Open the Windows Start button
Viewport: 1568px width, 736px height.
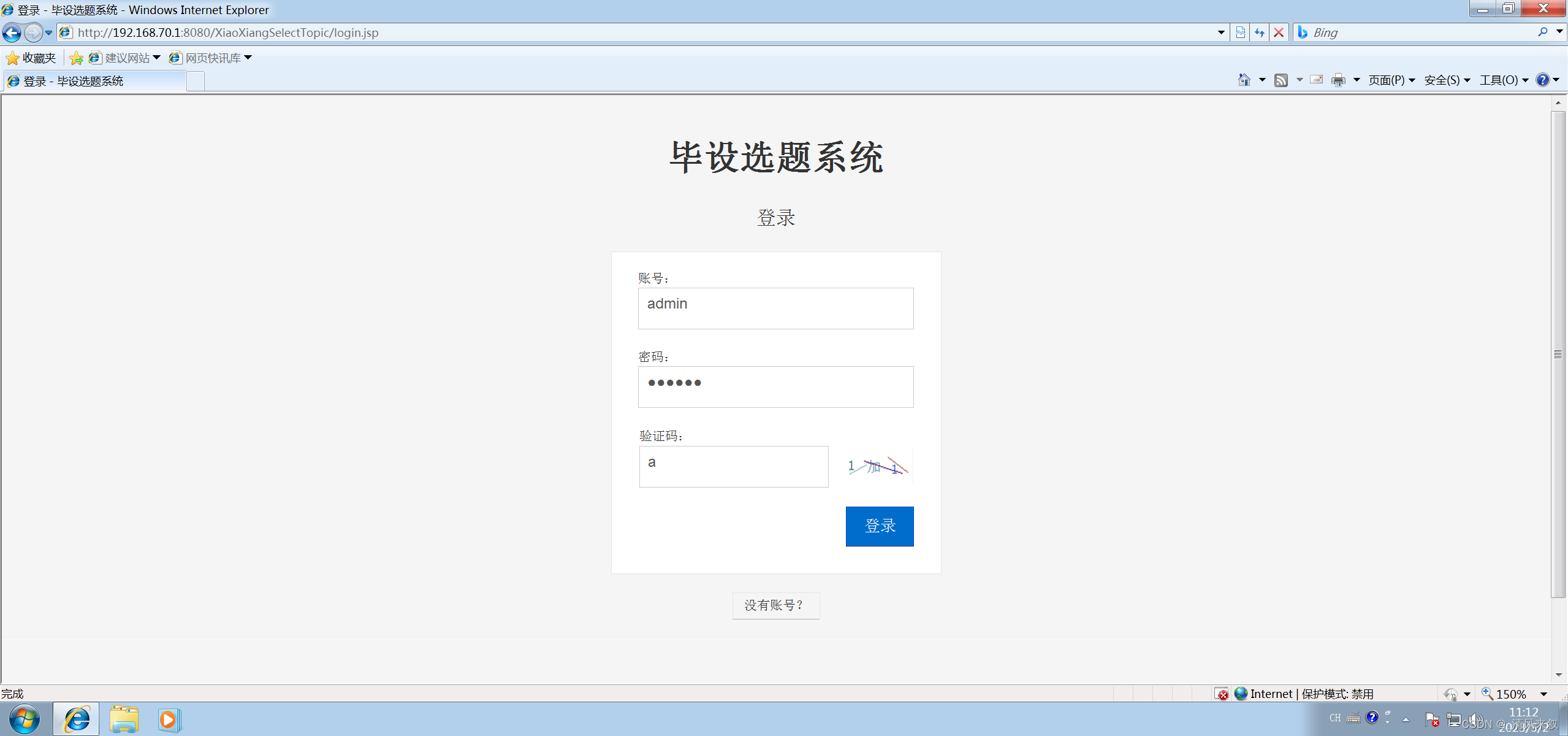point(25,719)
